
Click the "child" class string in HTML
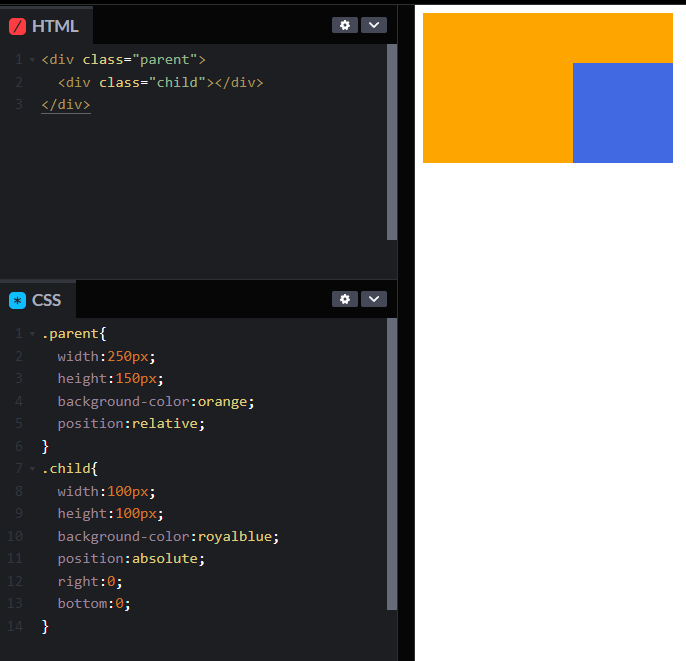point(177,82)
